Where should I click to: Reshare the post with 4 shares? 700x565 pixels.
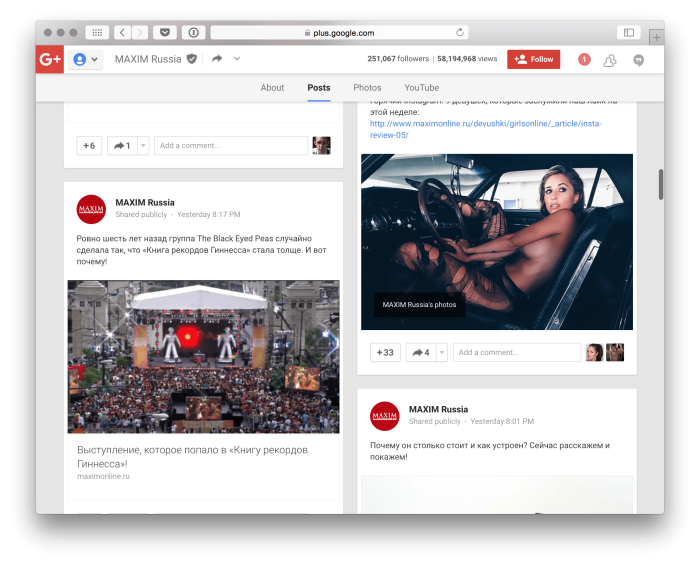(x=421, y=352)
